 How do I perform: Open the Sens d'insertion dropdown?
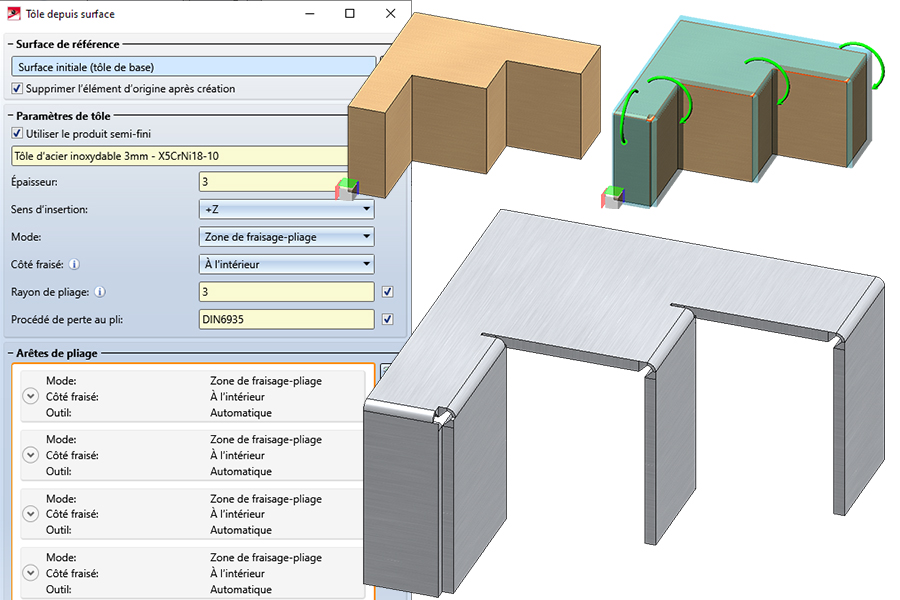pyautogui.click(x=286, y=210)
